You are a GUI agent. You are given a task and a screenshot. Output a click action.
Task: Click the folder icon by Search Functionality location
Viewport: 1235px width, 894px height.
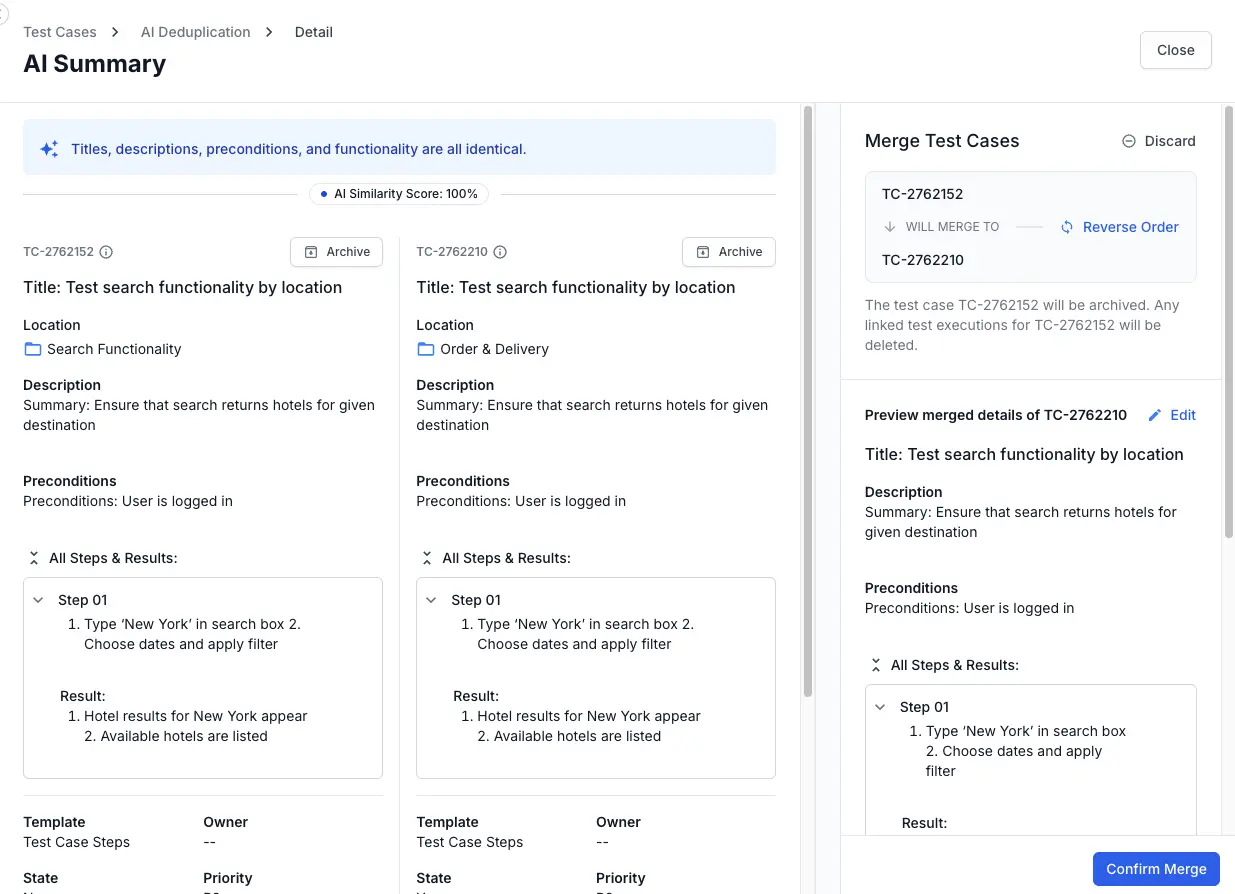(31, 349)
